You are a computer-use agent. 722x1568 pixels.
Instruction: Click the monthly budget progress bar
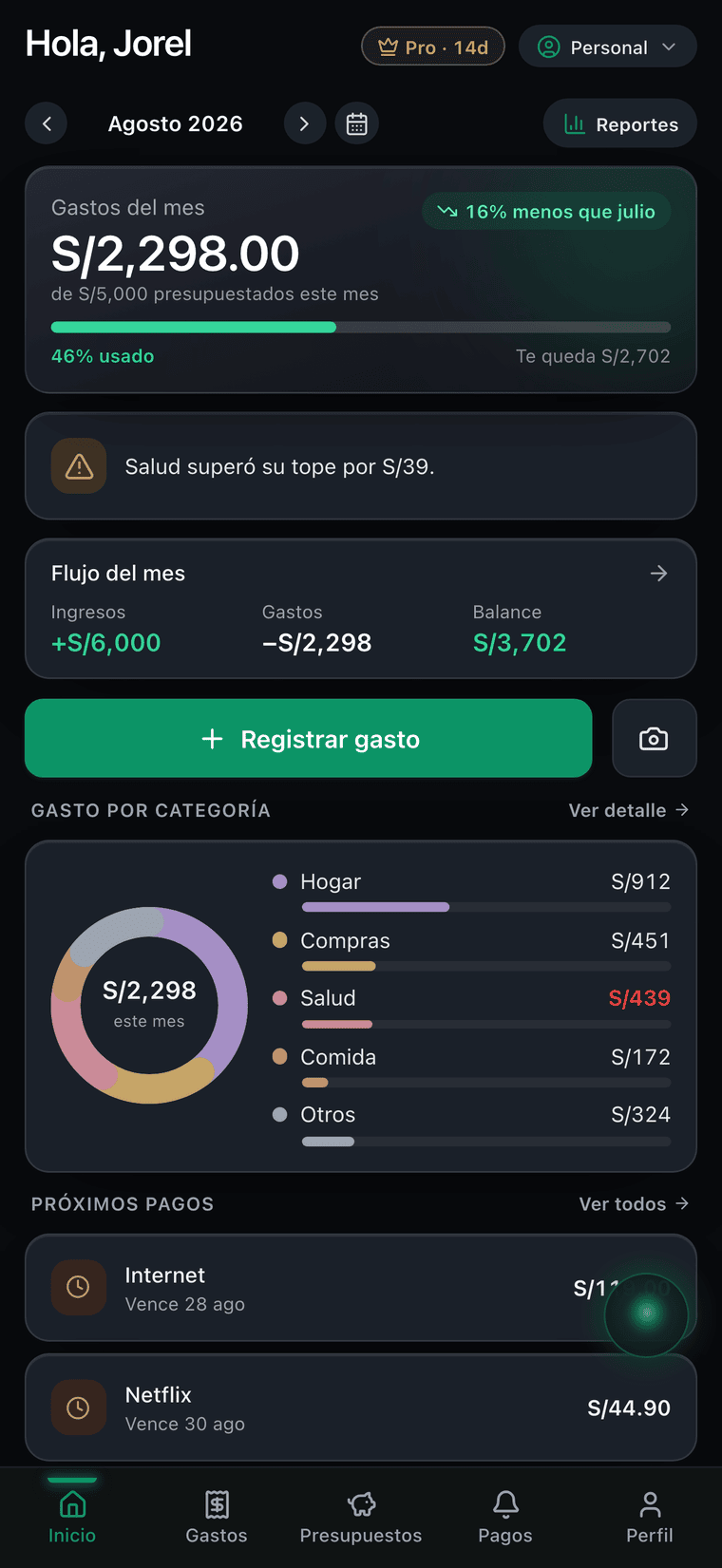coord(361,327)
